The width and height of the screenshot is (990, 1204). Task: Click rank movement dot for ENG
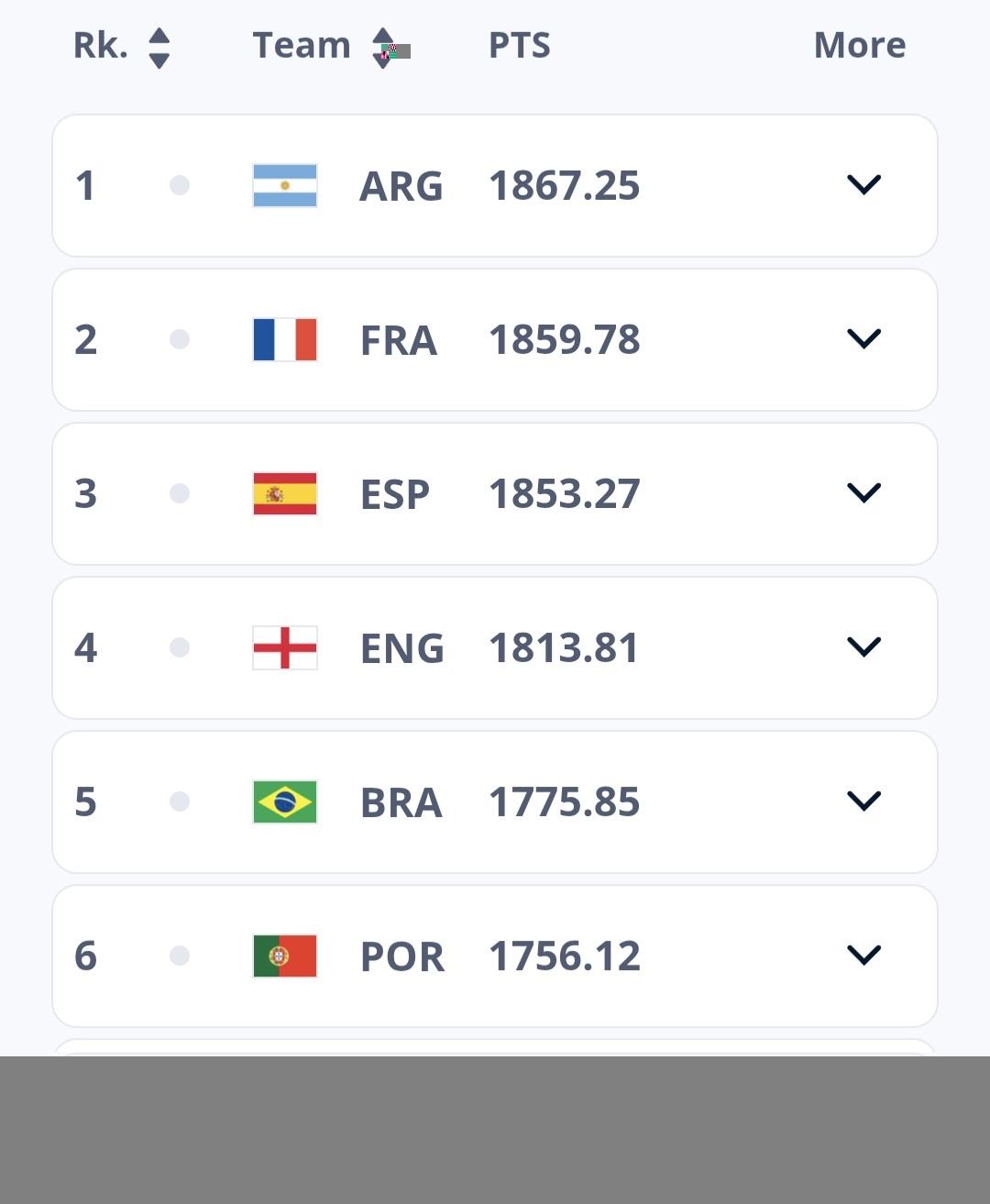[x=180, y=648]
